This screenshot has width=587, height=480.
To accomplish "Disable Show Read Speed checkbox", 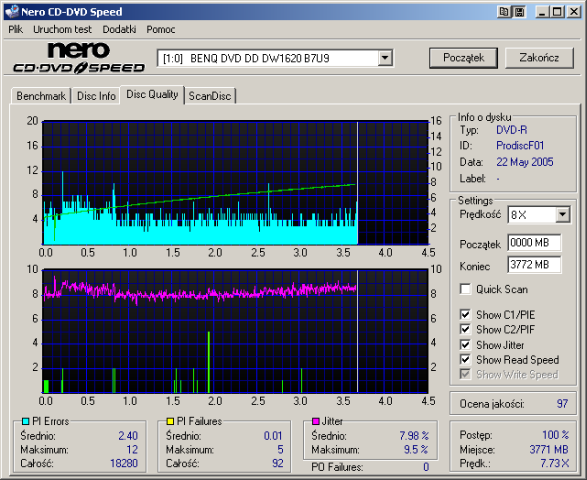I will click(465, 359).
